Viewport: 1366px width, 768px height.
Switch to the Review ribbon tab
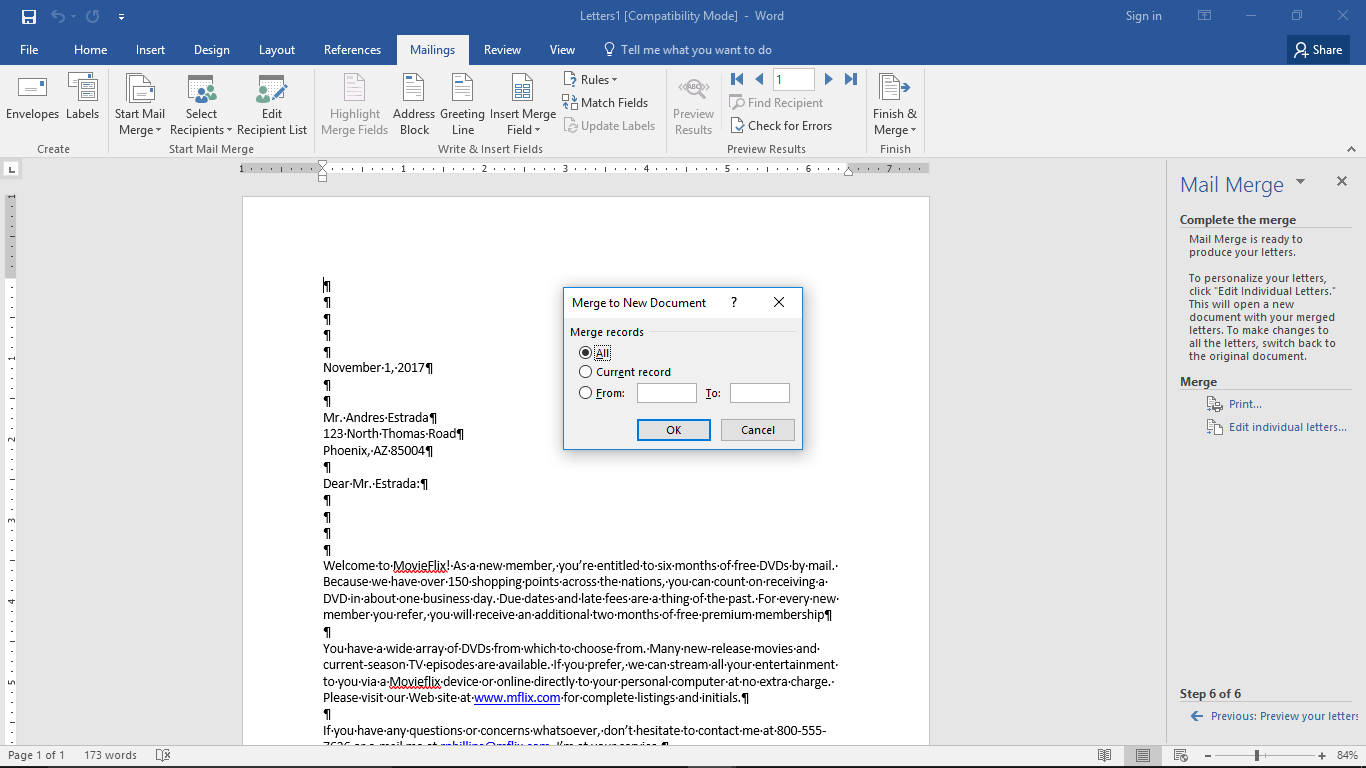[502, 49]
